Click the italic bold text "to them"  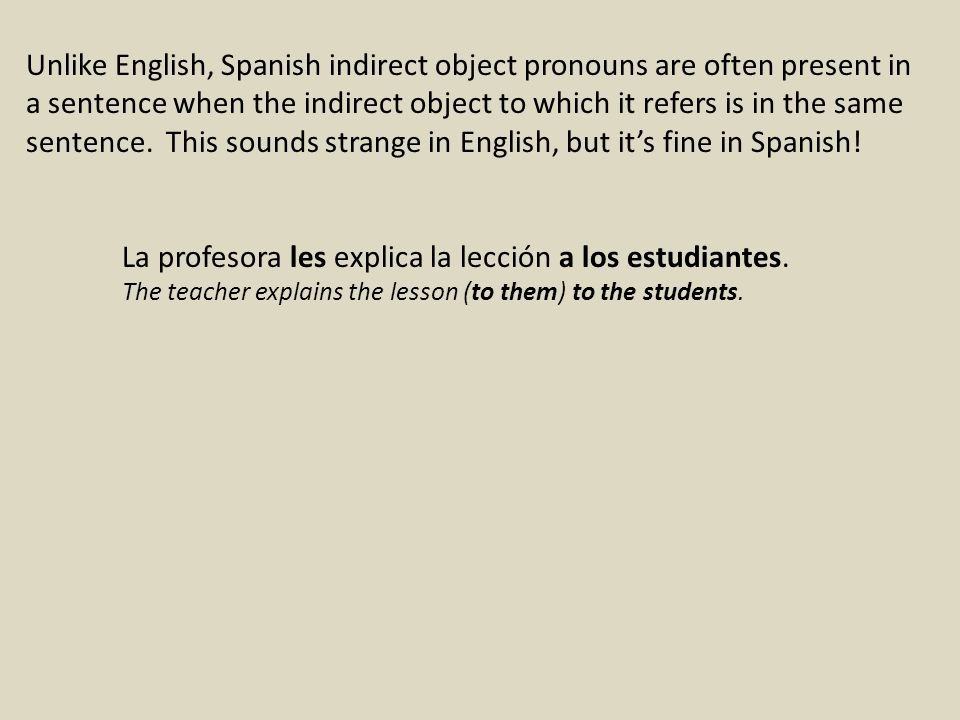coord(514,292)
